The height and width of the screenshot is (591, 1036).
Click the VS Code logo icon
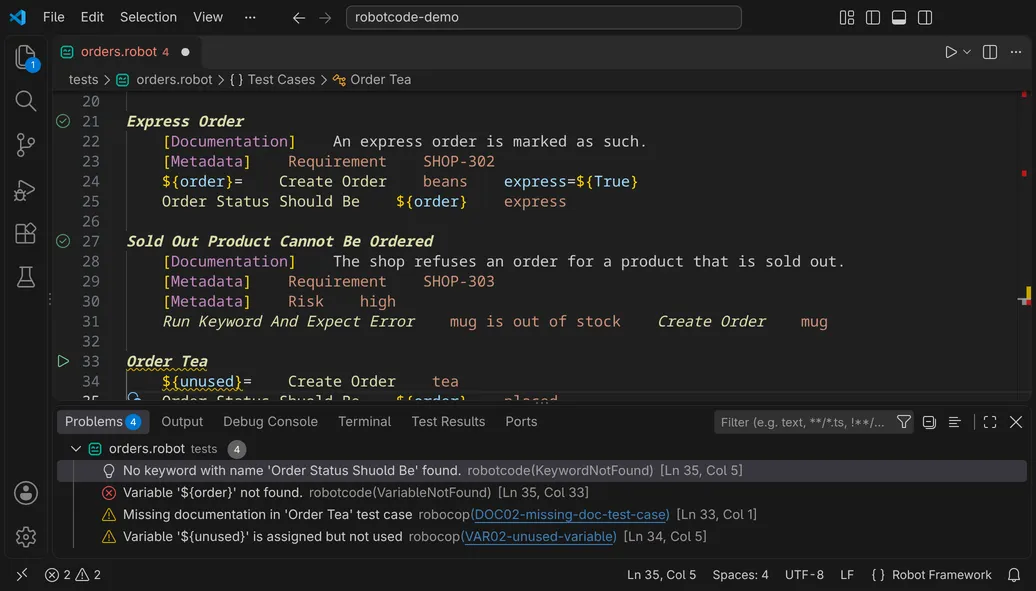(x=18, y=17)
